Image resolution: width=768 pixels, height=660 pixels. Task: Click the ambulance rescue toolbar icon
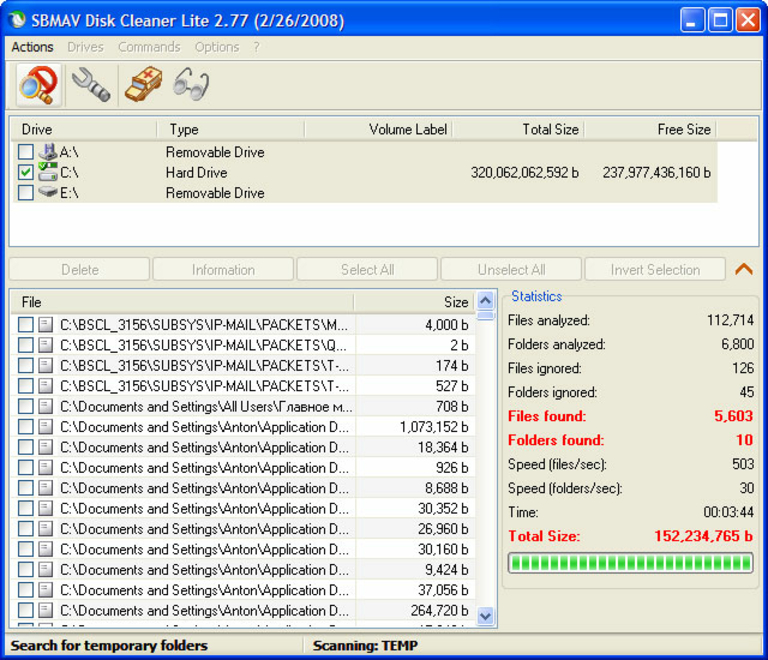[x=144, y=85]
